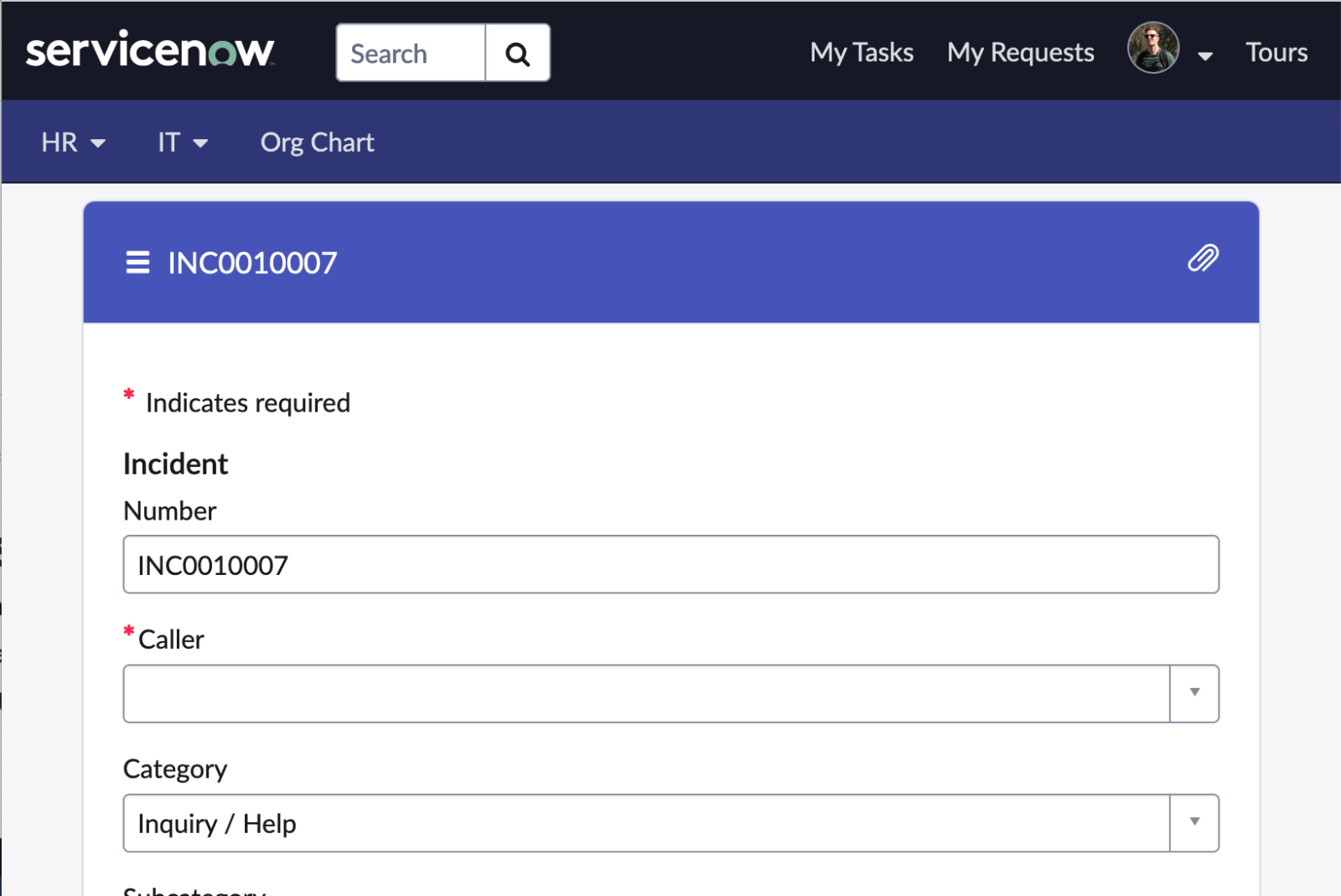Expand the profile menu chevron
This screenshot has height=896, width=1341.
tap(1206, 56)
